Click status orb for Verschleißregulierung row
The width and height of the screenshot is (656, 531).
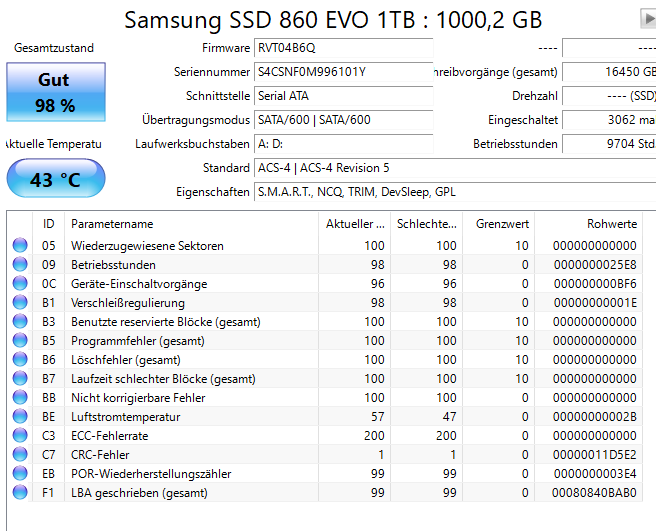point(20,302)
